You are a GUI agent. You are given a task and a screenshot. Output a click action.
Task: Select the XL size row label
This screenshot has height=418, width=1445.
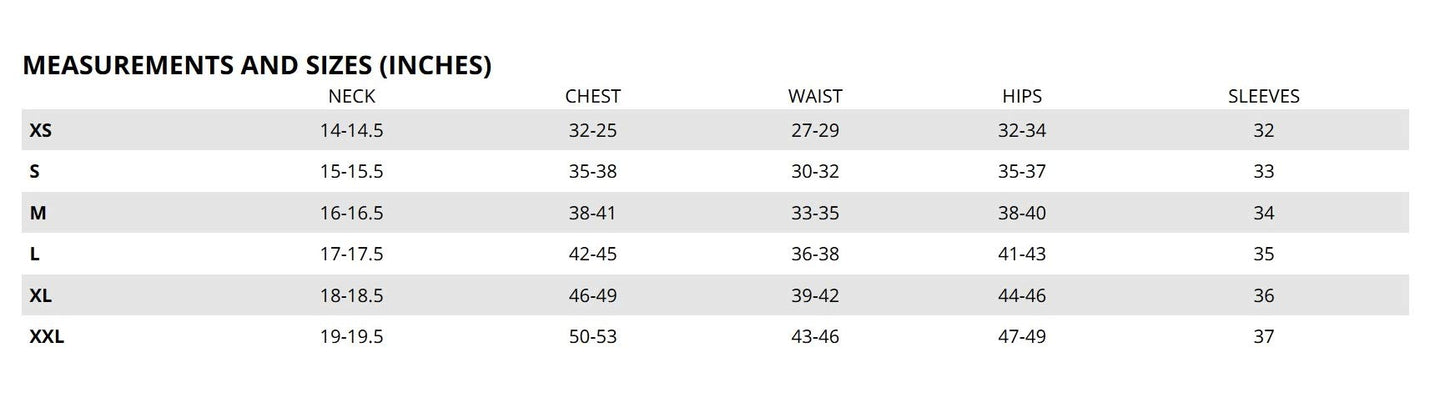pyautogui.click(x=41, y=295)
